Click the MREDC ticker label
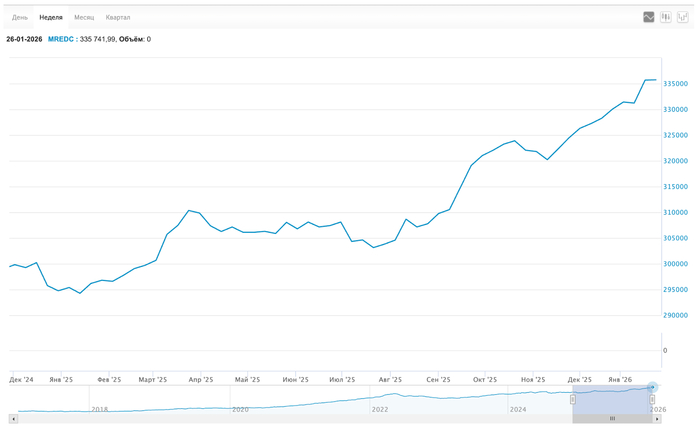The width and height of the screenshot is (700, 428). click(60, 39)
